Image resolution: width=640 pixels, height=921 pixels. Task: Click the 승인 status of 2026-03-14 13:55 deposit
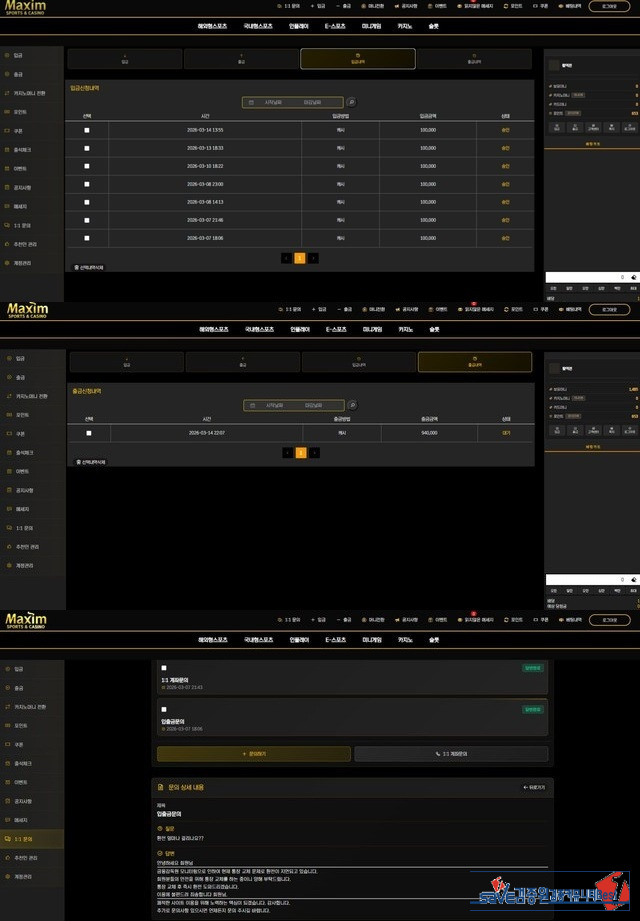coord(506,130)
